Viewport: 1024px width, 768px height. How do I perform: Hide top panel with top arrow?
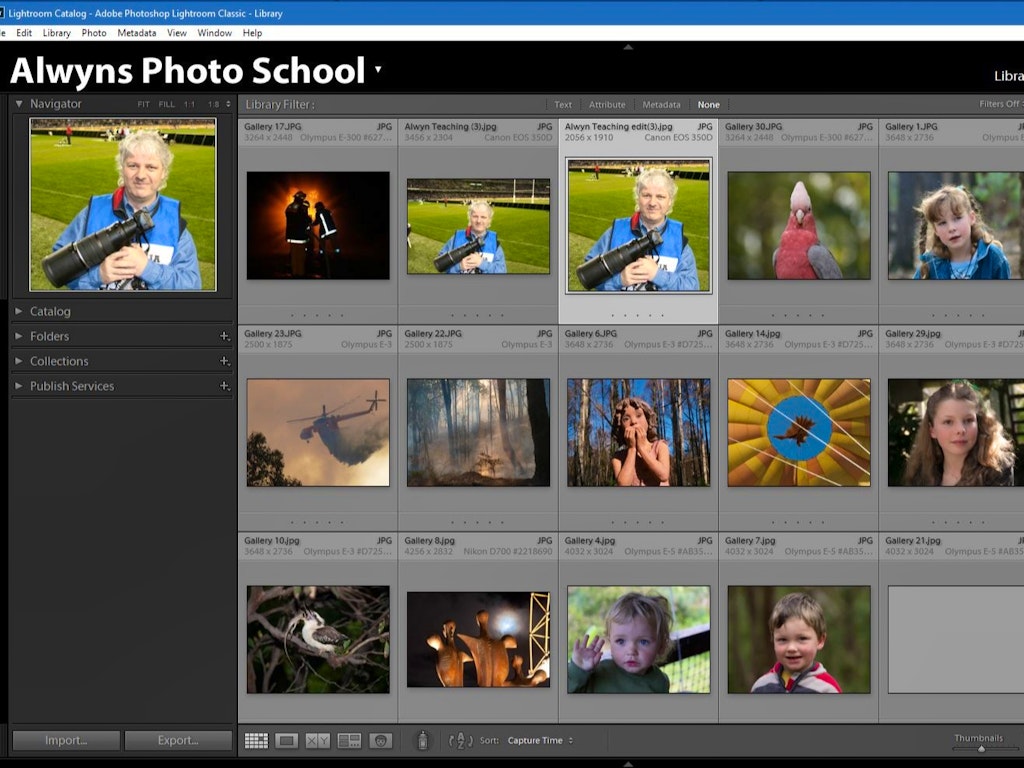[x=628, y=47]
